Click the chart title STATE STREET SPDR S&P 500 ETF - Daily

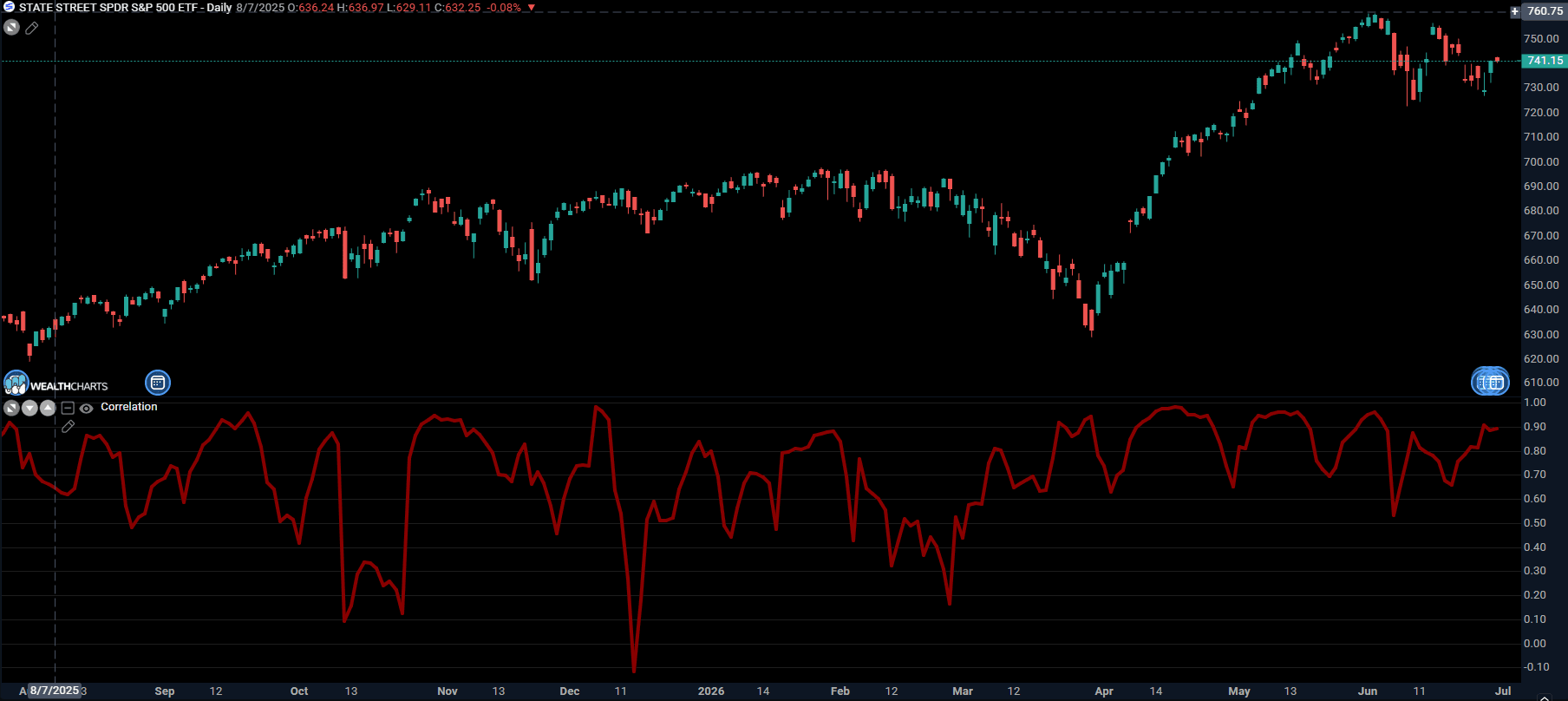(x=126, y=8)
